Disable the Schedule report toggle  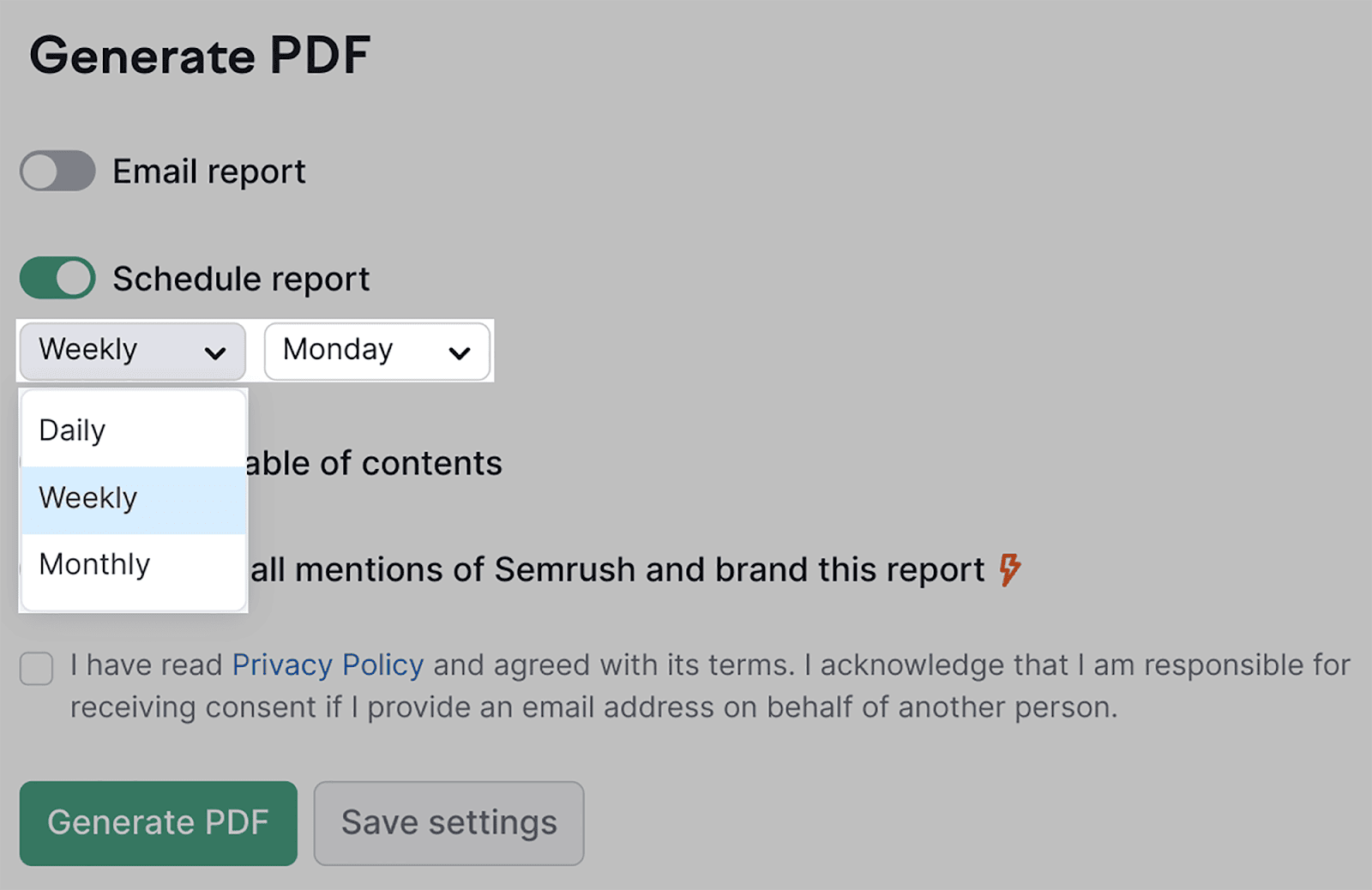pyautogui.click(x=57, y=278)
